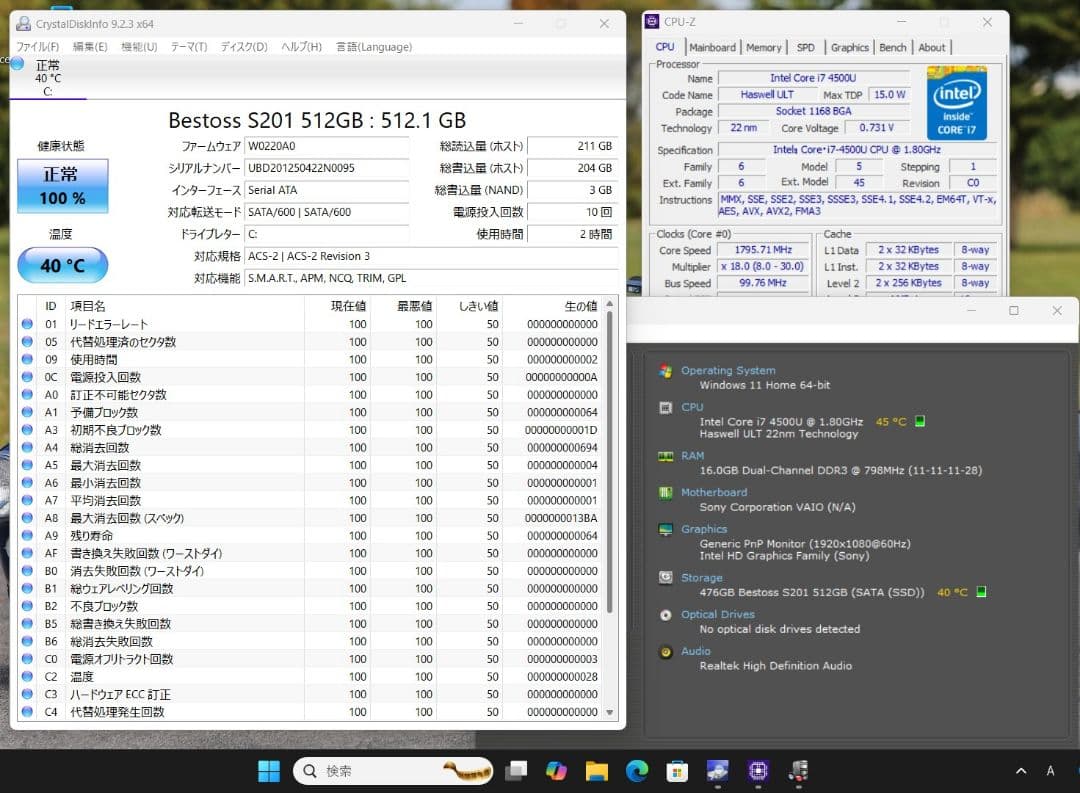This screenshot has width=1080, height=793.
Task: Select the CPU icon in Speccy sidebar
Action: (665, 407)
